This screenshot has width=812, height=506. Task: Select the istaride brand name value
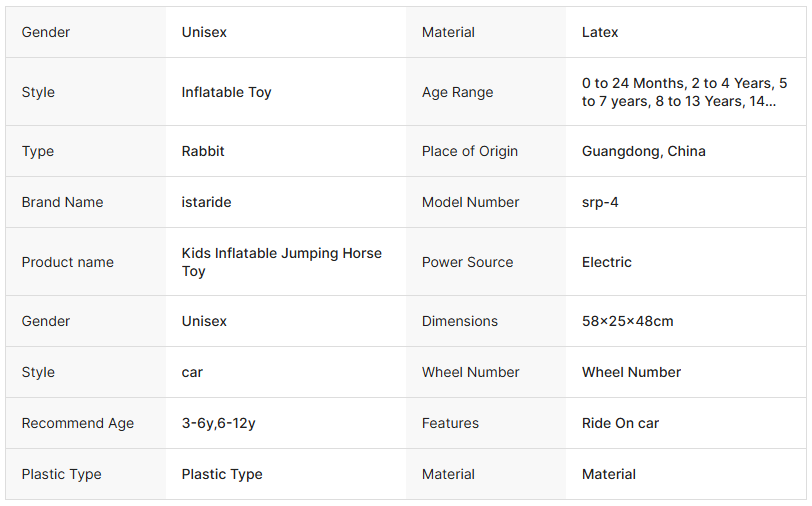206,202
